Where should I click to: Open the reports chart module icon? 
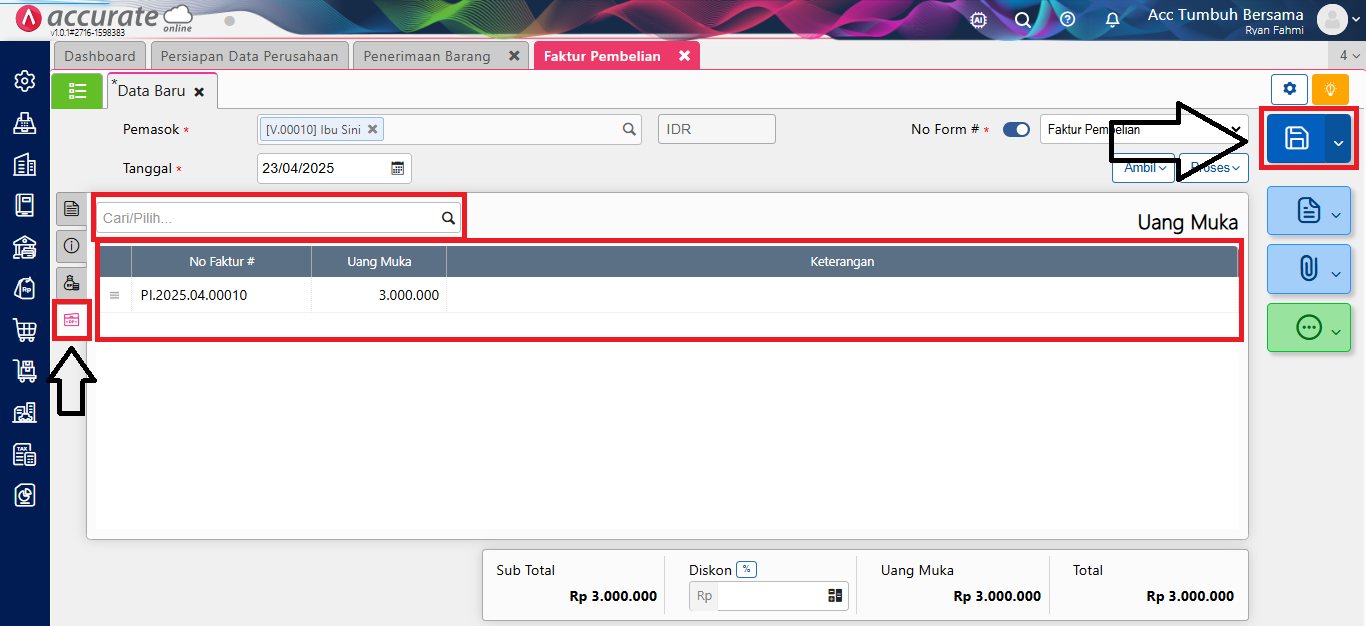click(x=25, y=495)
